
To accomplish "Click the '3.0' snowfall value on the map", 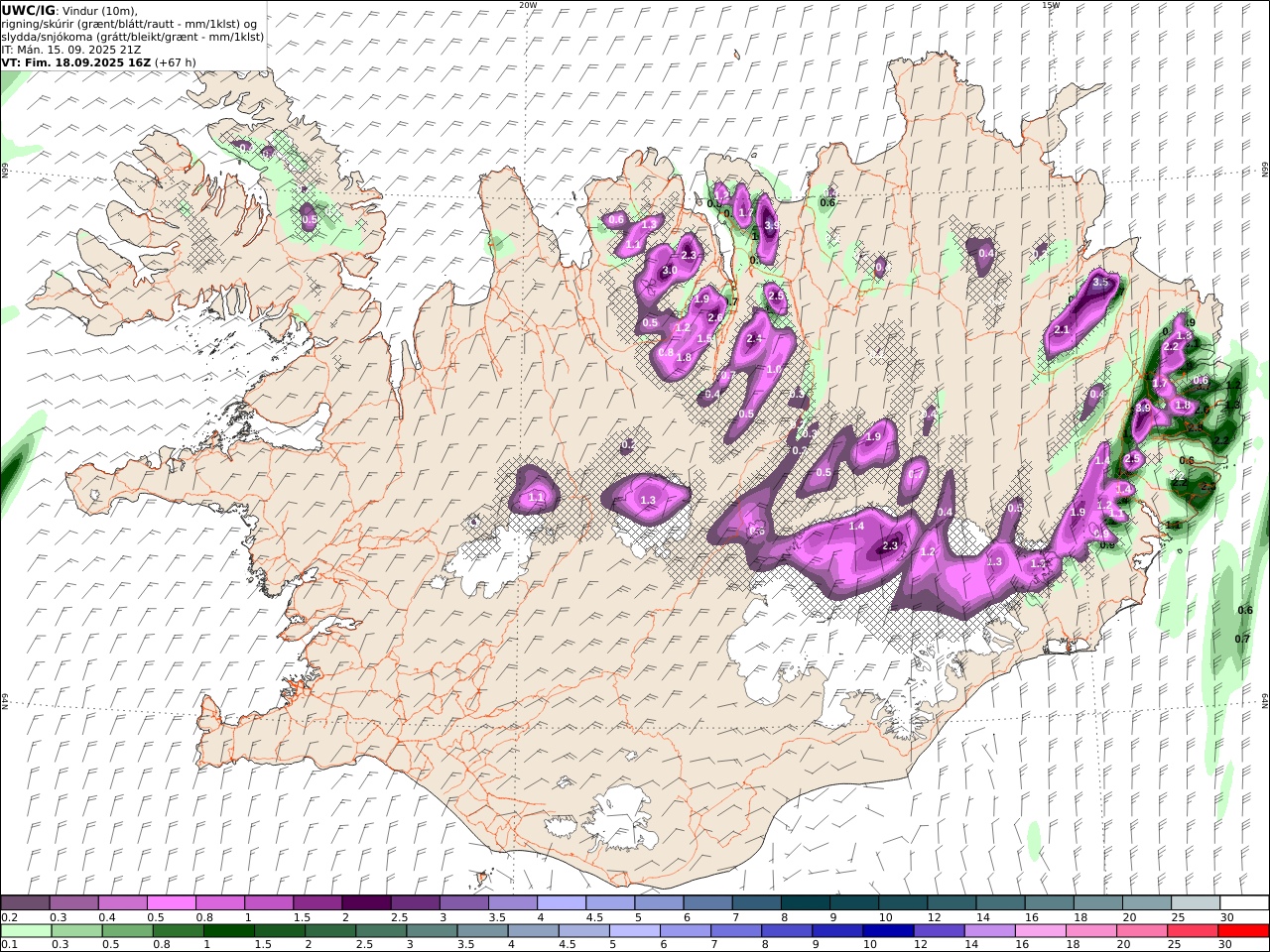I will (x=670, y=270).
